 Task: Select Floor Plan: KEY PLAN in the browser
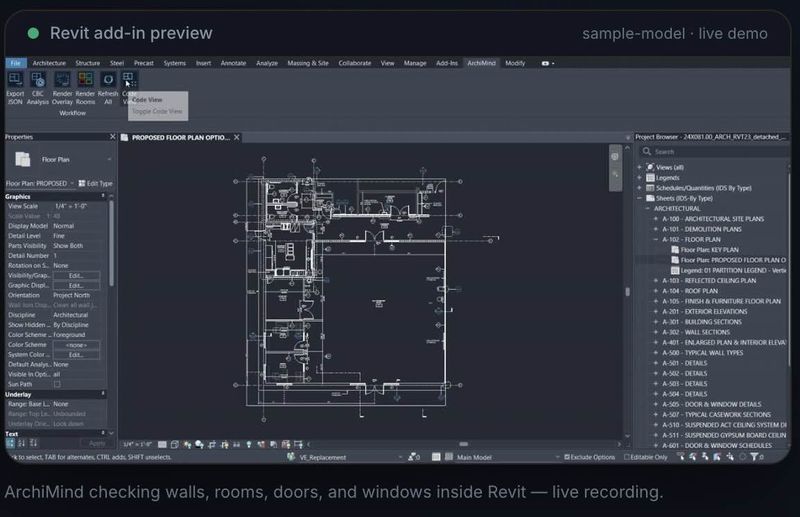click(x=709, y=250)
